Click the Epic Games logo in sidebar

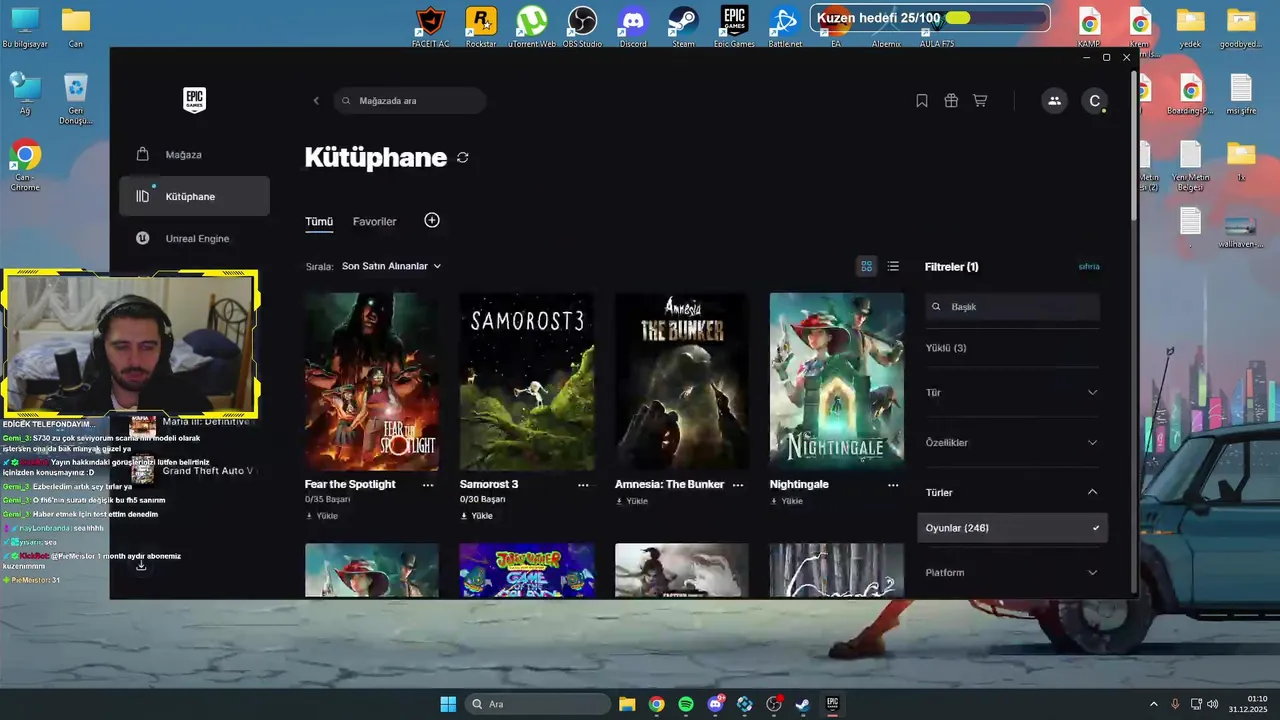(194, 100)
